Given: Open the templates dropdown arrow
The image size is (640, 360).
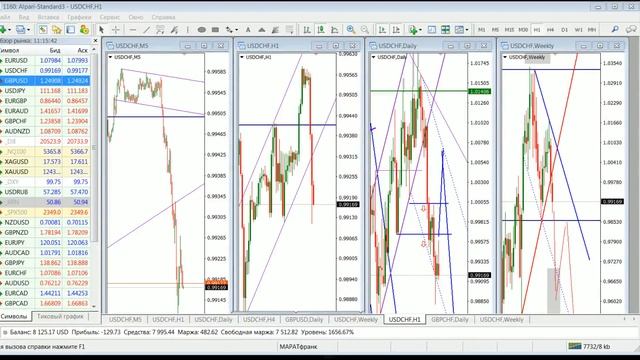Looking at the screenshot, I should pyautogui.click(x=467, y=30).
